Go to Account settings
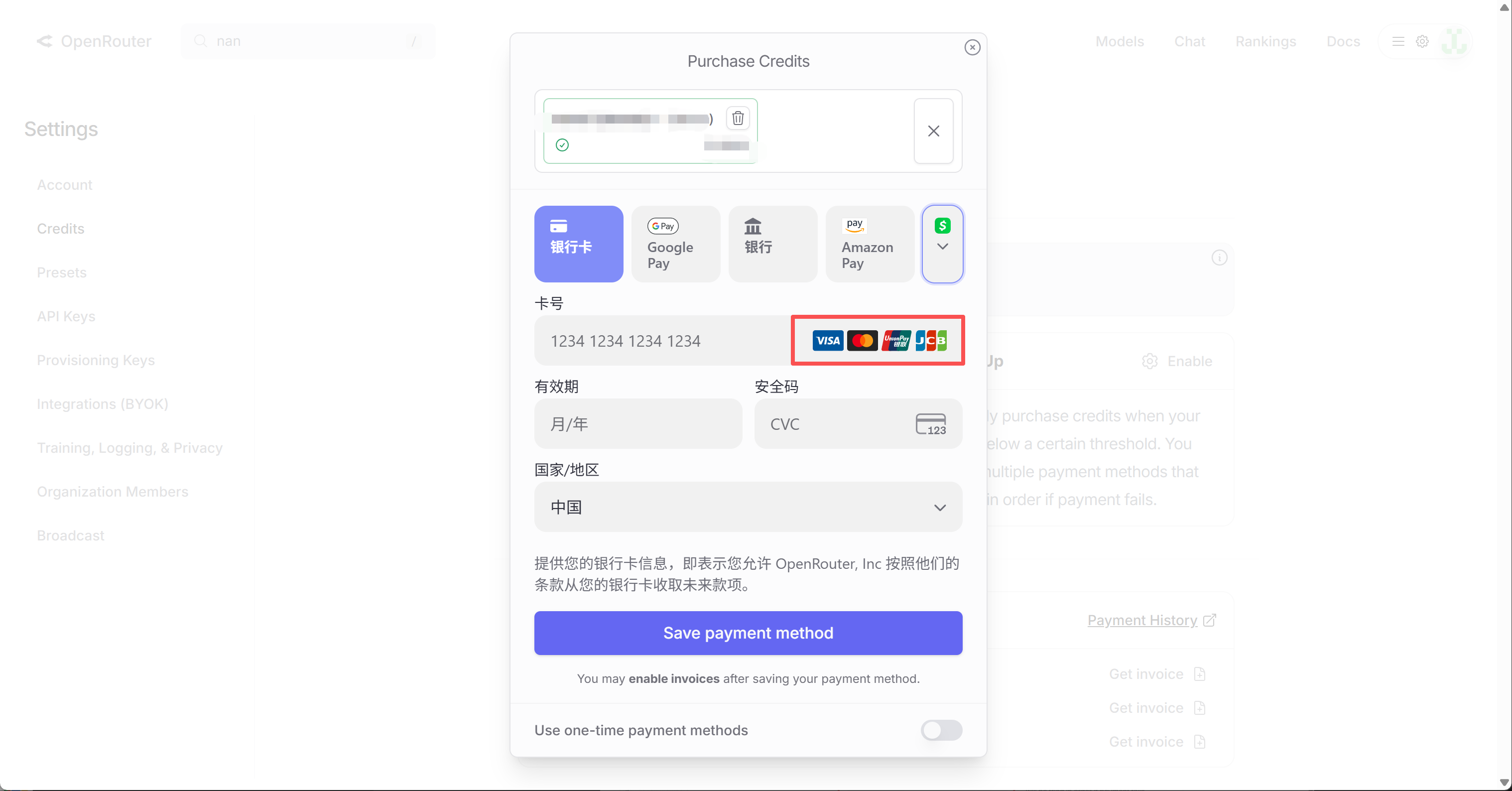The image size is (1512, 791). point(65,185)
